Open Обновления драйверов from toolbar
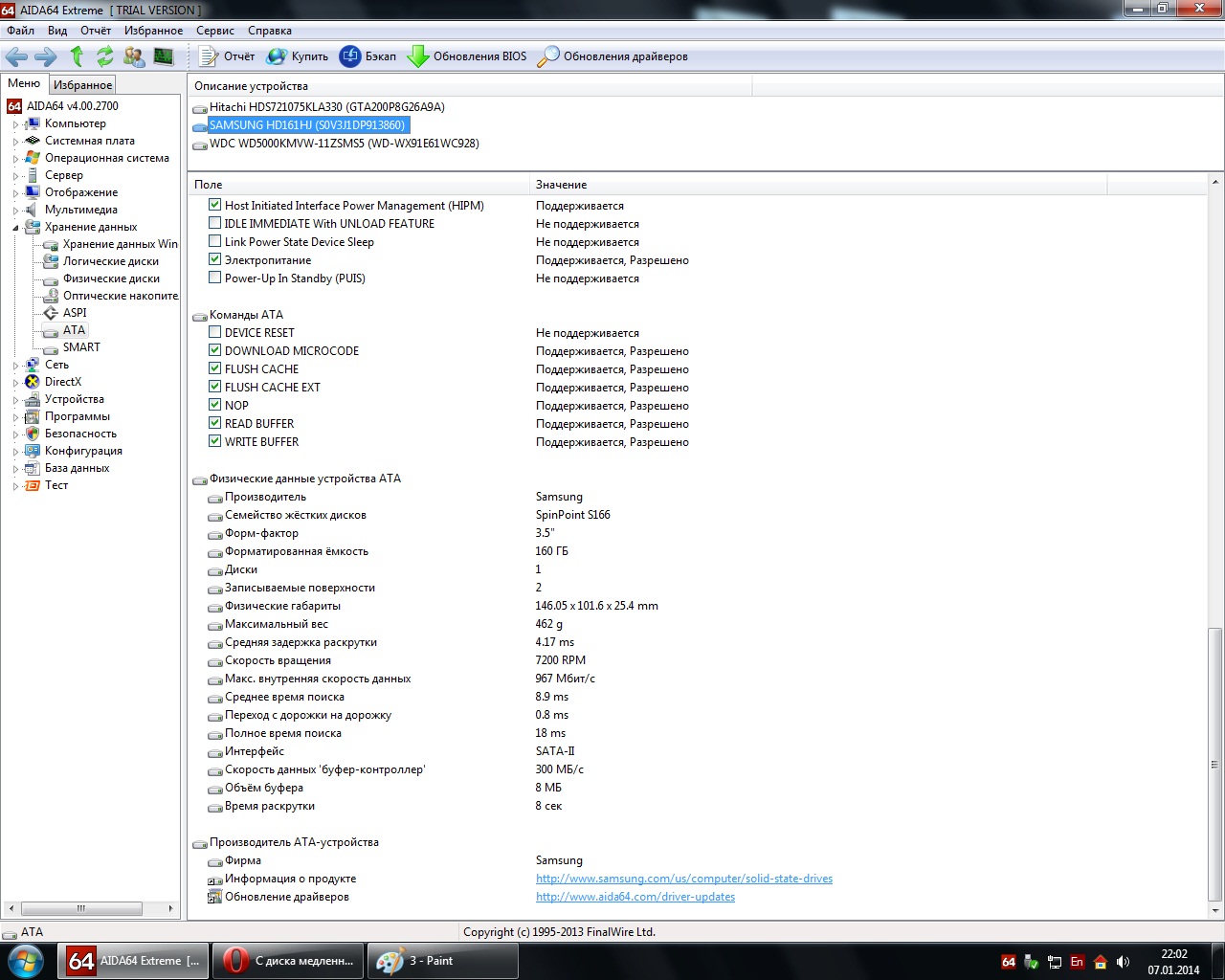The image size is (1225, 980). (x=612, y=56)
